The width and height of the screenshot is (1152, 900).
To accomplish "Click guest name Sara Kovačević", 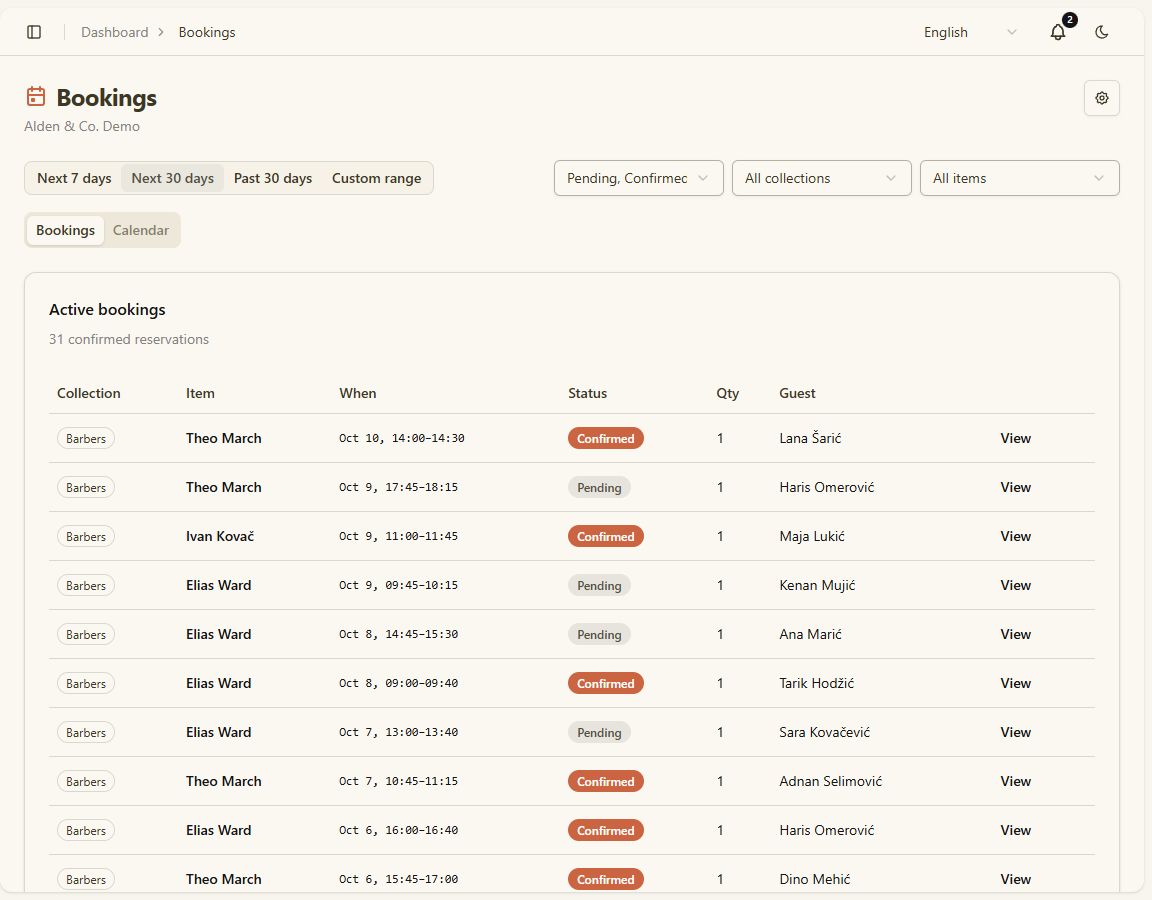I will coord(824,732).
